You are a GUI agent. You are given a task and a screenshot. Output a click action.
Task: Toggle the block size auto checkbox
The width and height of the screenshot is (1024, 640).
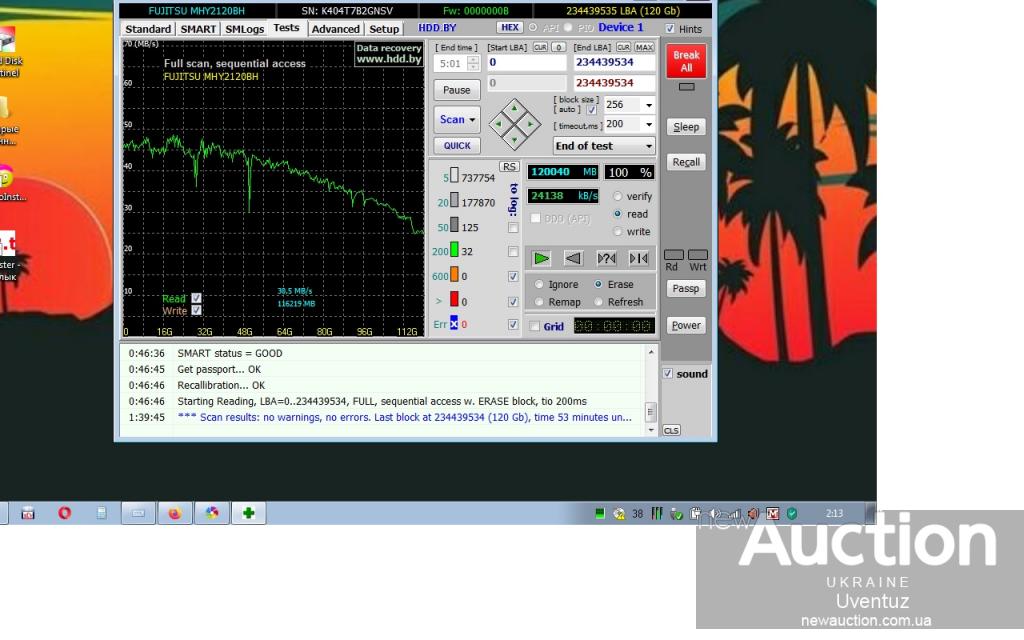tap(591, 110)
